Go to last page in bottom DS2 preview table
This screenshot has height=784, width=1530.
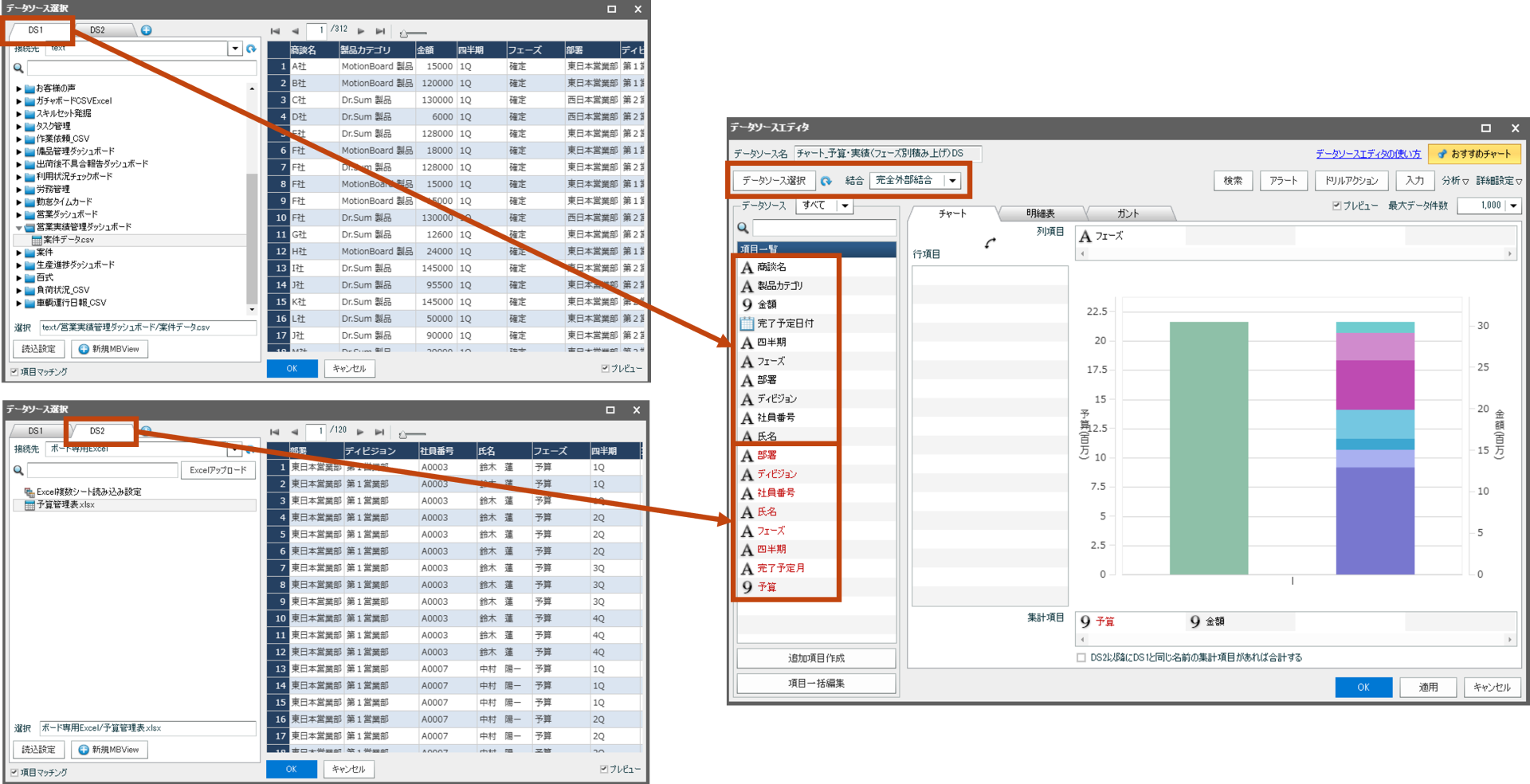(379, 432)
